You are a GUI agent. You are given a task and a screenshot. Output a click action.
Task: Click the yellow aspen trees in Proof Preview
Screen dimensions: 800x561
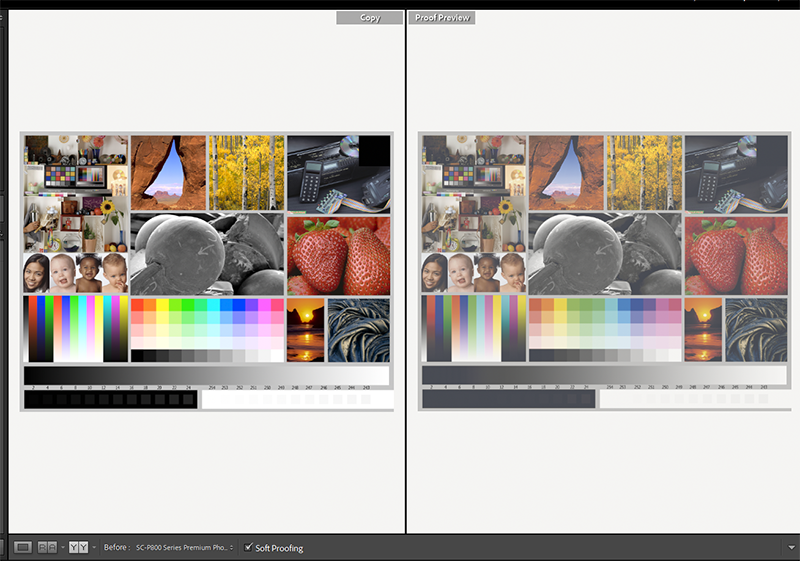tap(643, 172)
